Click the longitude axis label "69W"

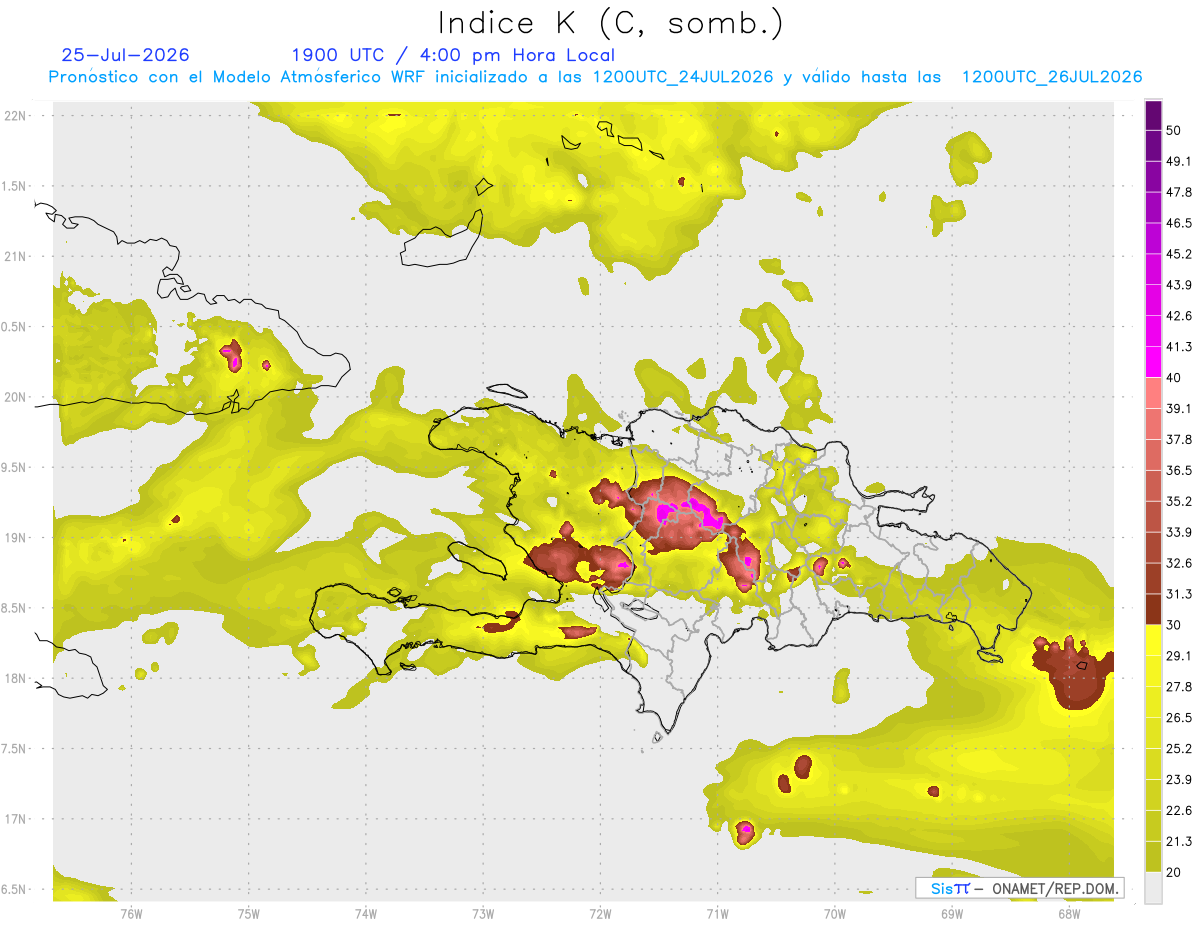tap(951, 913)
